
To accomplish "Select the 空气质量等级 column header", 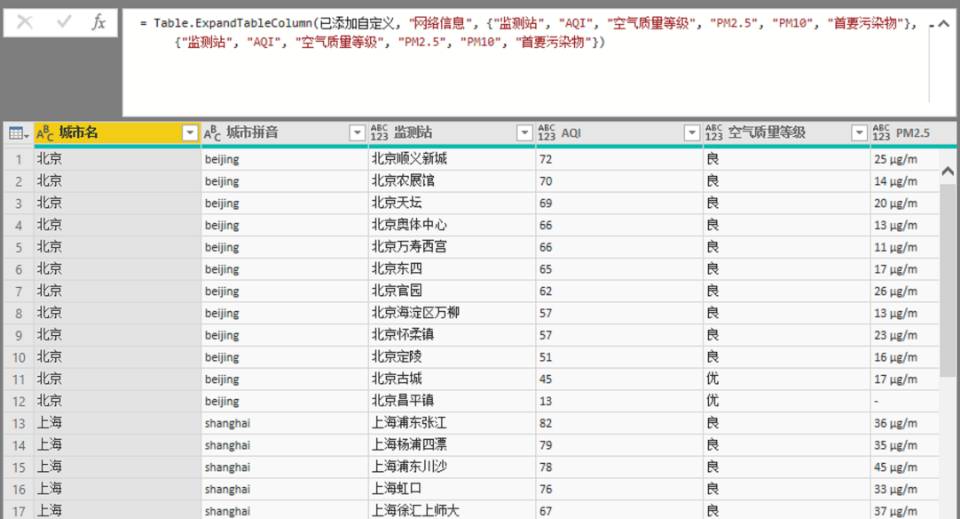I will pyautogui.click(x=787, y=133).
